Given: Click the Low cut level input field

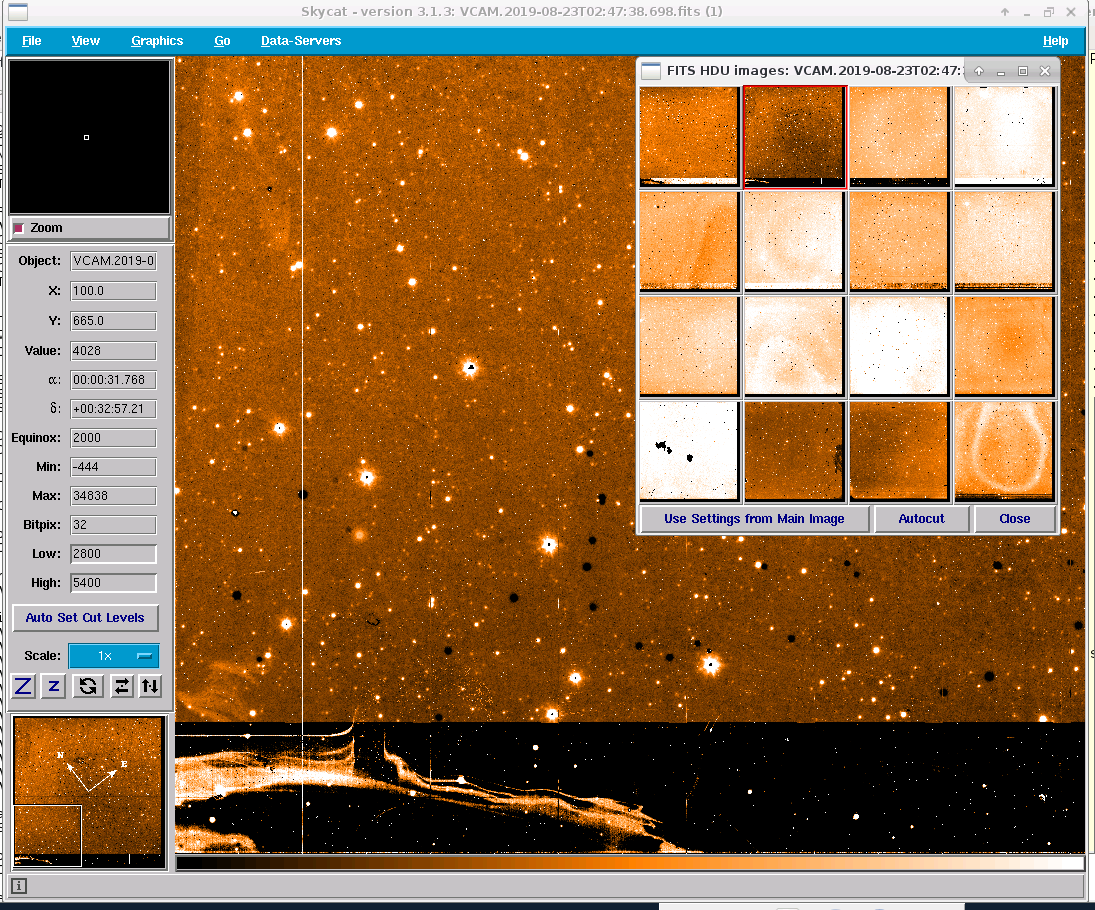Looking at the screenshot, I should tap(113, 554).
